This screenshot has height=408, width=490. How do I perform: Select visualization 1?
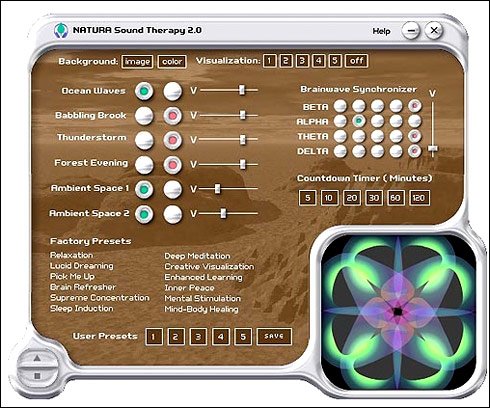click(x=269, y=61)
